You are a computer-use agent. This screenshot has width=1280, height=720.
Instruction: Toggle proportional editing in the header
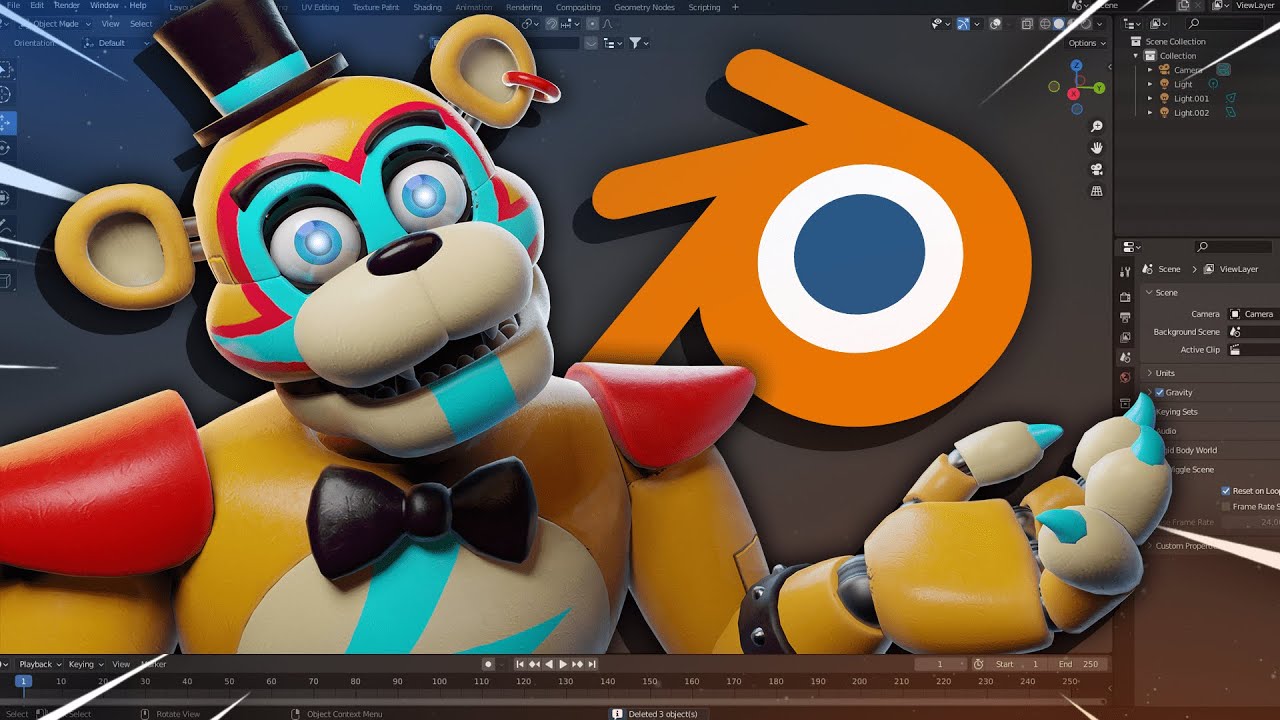[x=593, y=24]
